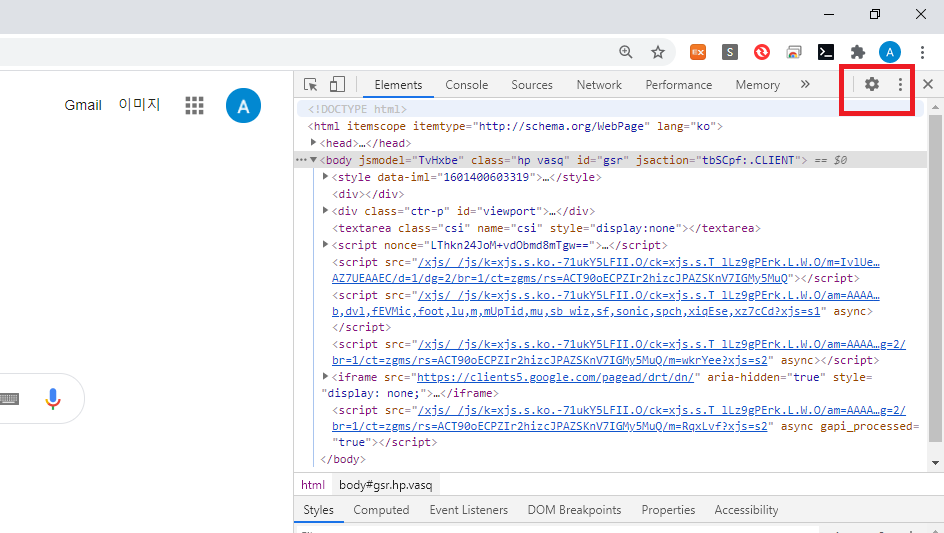This screenshot has height=533, width=944.
Task: Open Chrome three-dot main menu
Action: coord(922,52)
